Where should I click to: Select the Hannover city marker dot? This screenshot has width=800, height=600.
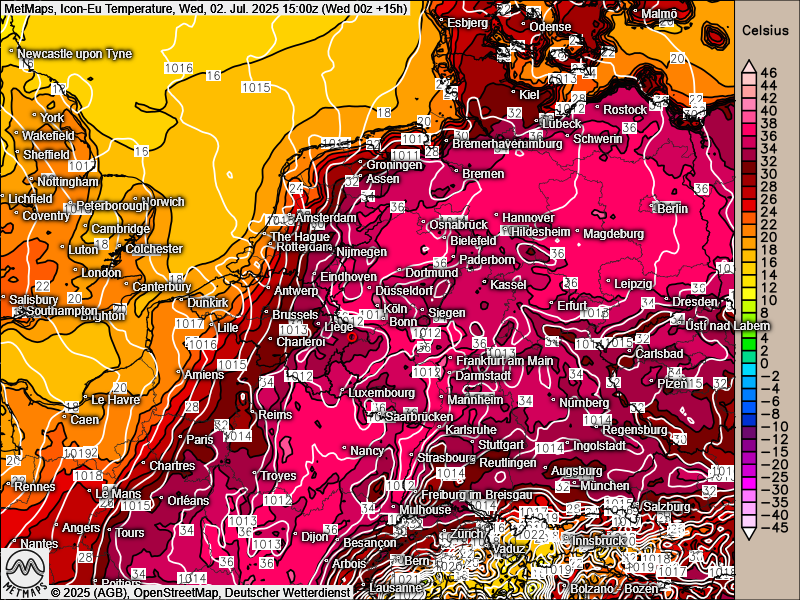497,217
